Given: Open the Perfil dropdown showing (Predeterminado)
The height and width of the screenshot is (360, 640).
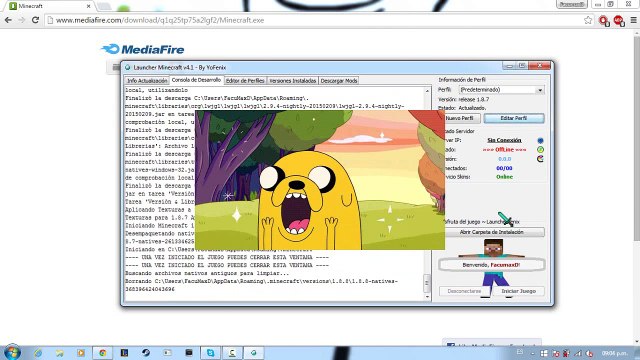Looking at the screenshot, I should click(502, 90).
